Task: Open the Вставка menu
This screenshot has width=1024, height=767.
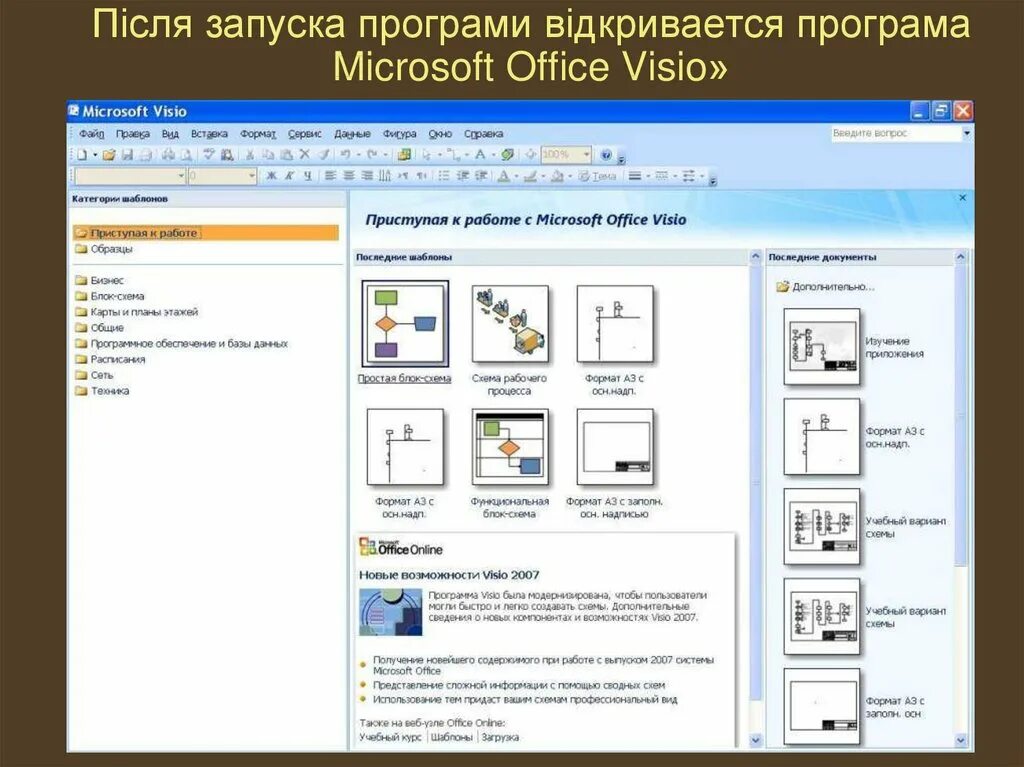Action: tap(209, 133)
